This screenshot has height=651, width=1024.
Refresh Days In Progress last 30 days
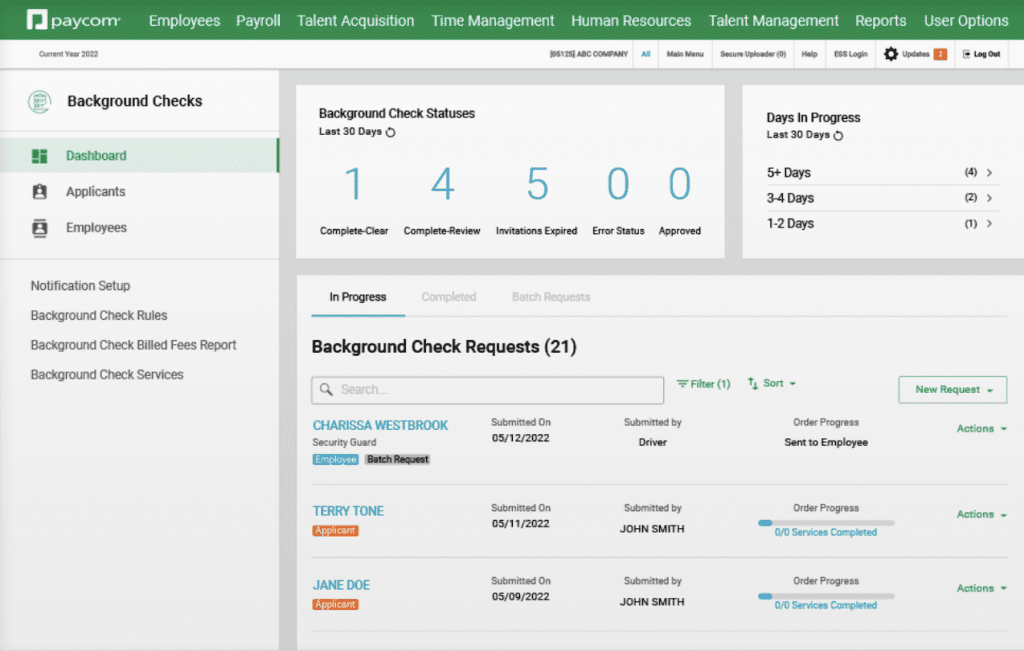tap(838, 135)
